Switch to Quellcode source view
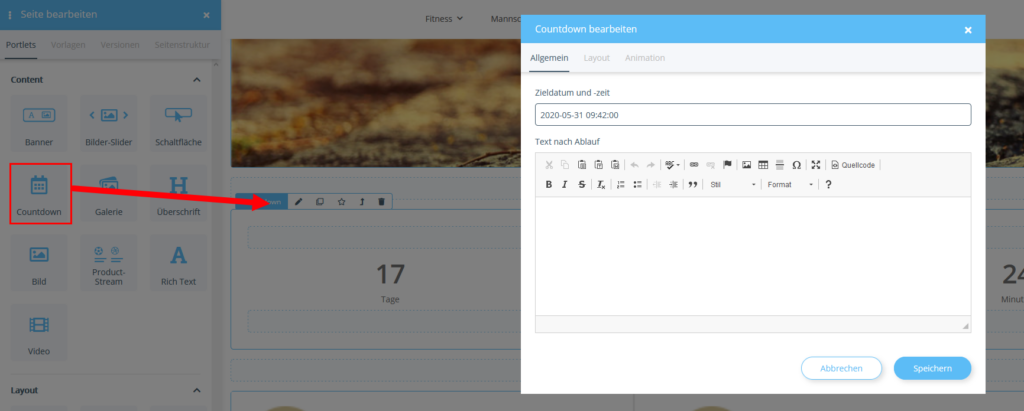This screenshot has height=411, width=1024. pyautogui.click(x=853, y=165)
